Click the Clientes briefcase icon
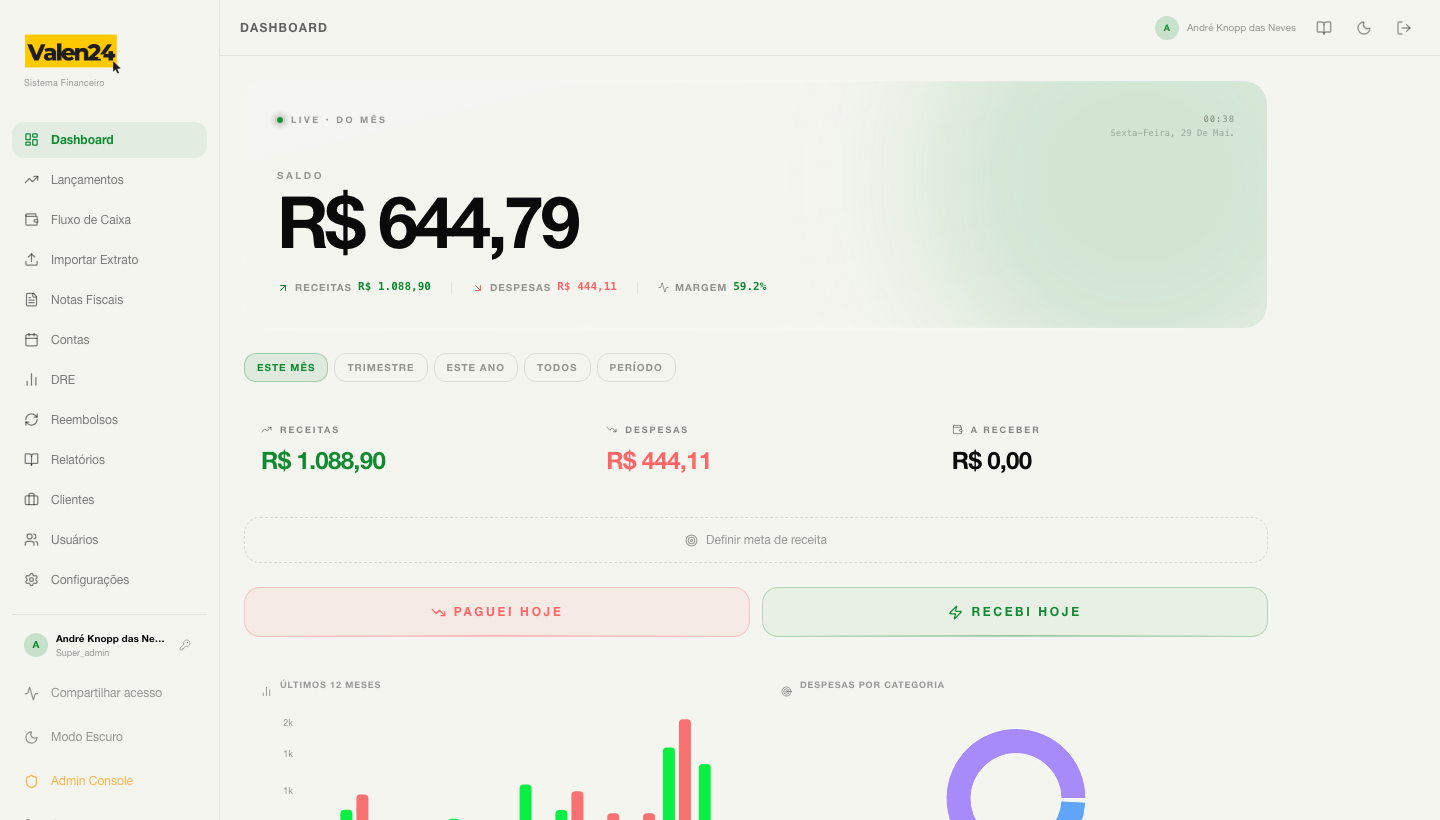The height and width of the screenshot is (820, 1440). (x=31, y=500)
